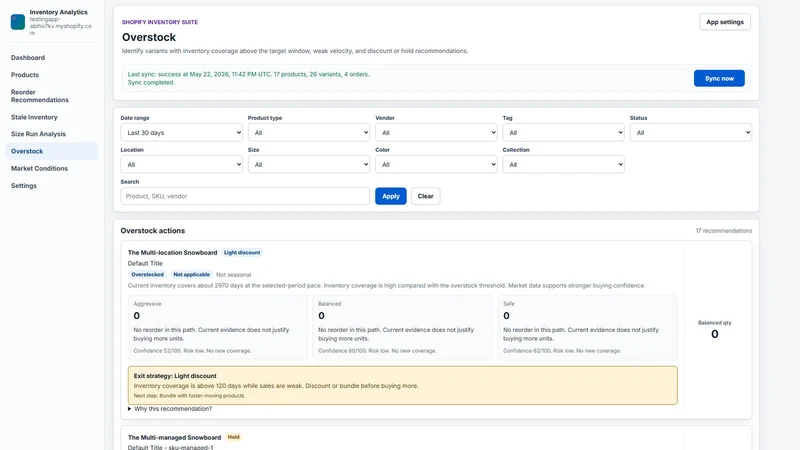Open the Product type dropdown

pyautogui.click(x=309, y=133)
